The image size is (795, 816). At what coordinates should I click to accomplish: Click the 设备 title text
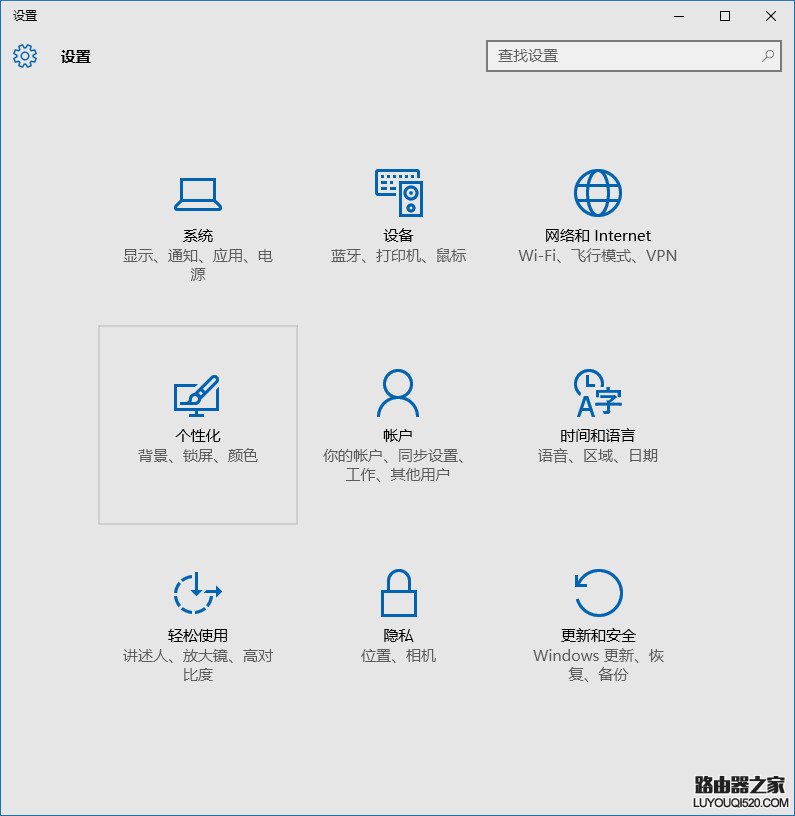coord(399,236)
